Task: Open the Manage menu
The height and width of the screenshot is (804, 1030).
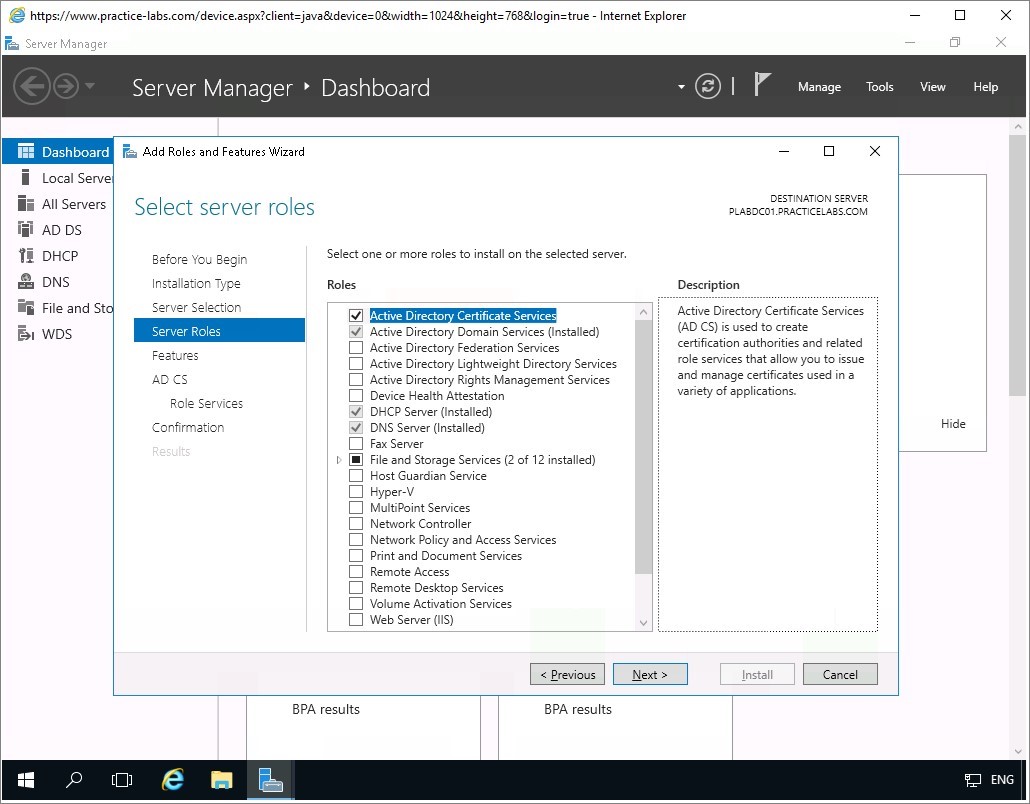Action: [819, 87]
